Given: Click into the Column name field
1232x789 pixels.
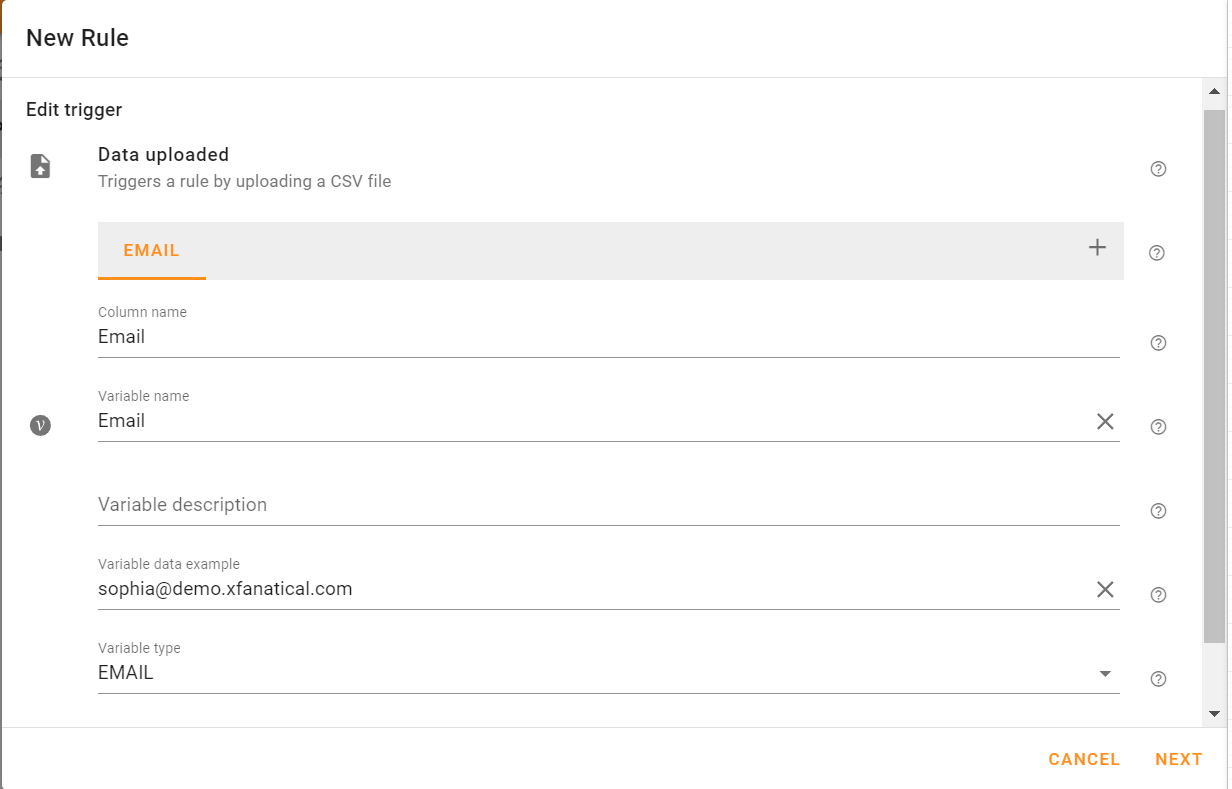Looking at the screenshot, I should coord(500,337).
